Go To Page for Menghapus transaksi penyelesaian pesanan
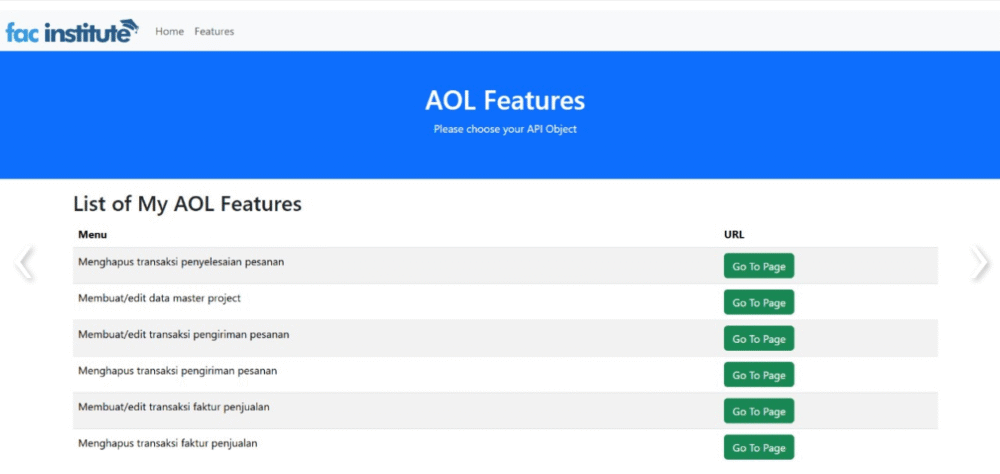This screenshot has width=1000, height=474. [759, 266]
